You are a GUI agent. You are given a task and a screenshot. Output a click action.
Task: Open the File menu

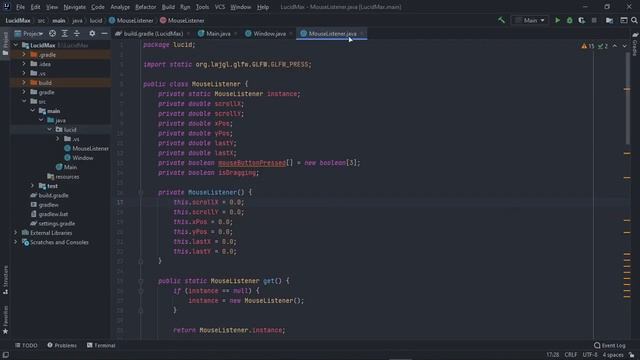point(20,7)
